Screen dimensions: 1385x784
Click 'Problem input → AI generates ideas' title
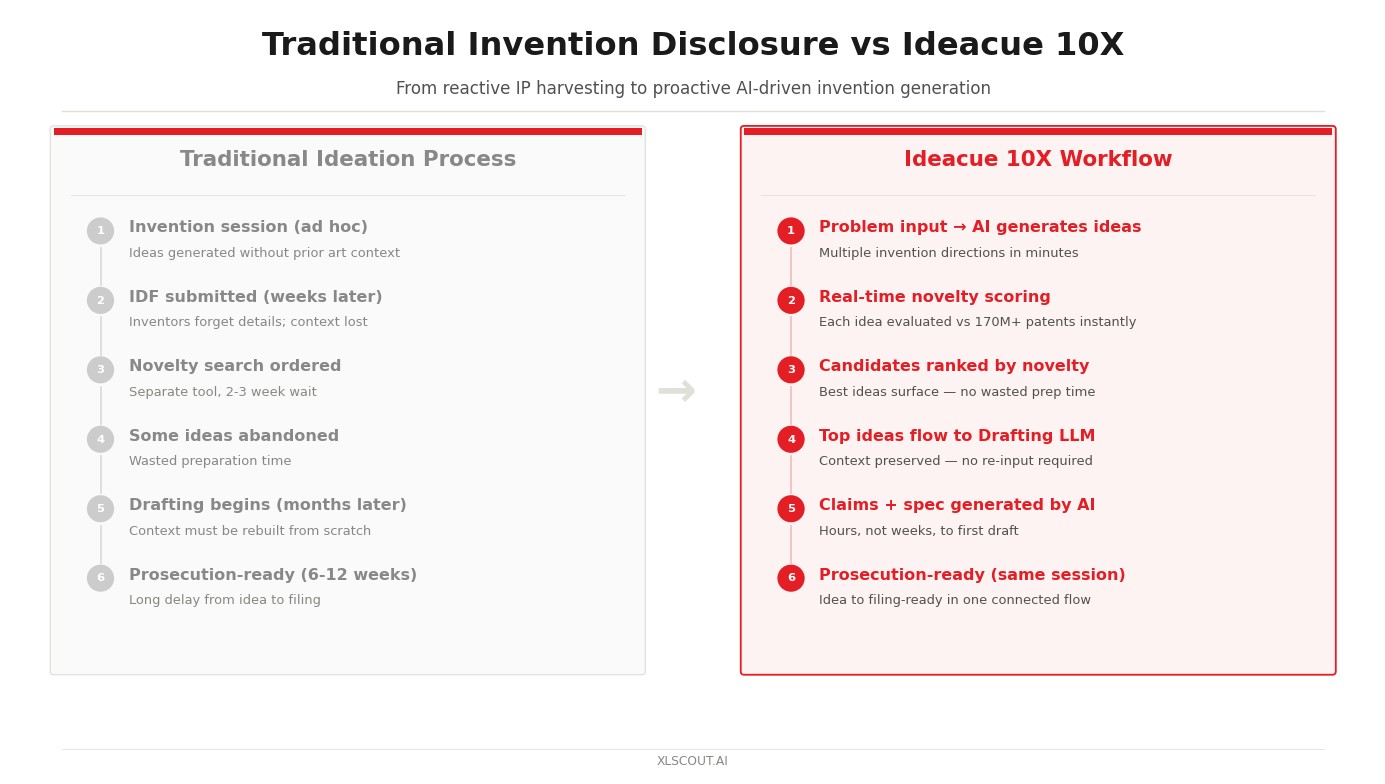(980, 228)
